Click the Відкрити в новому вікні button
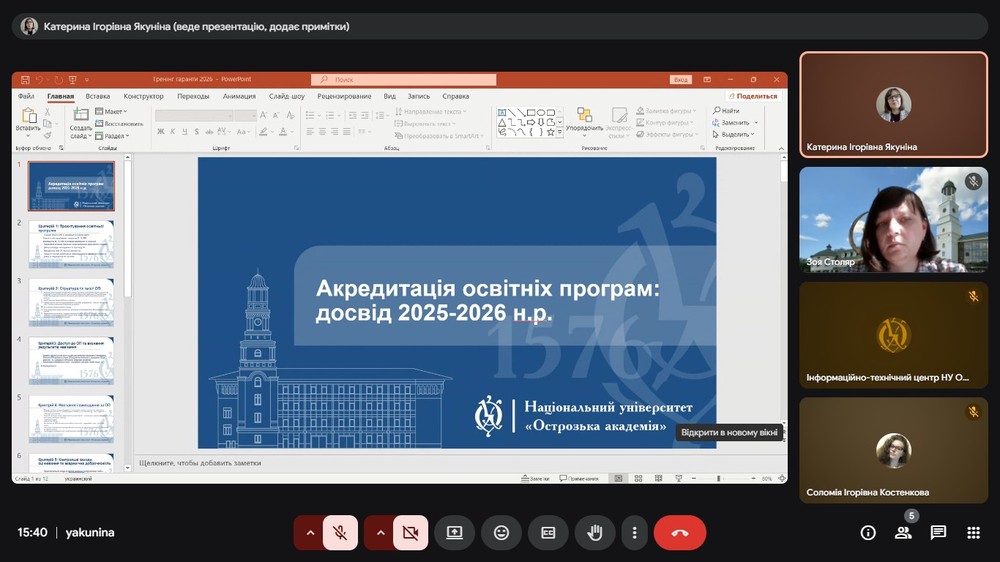This screenshot has height=562, width=1000. point(729,432)
